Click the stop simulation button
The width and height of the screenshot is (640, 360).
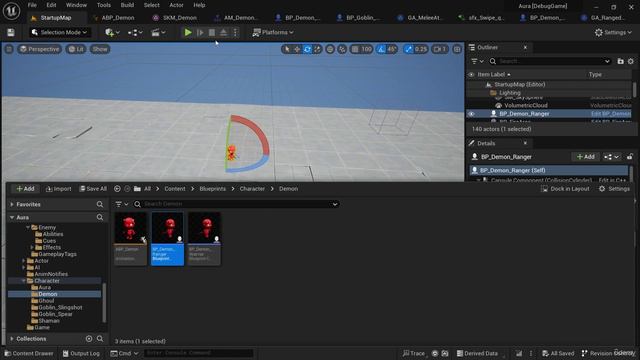[212, 32]
